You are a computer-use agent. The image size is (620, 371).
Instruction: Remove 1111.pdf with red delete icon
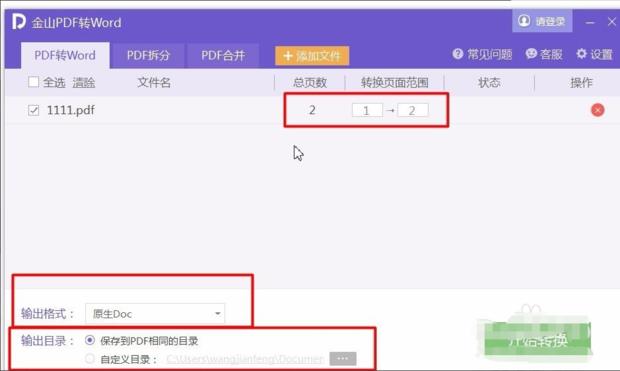click(x=597, y=110)
